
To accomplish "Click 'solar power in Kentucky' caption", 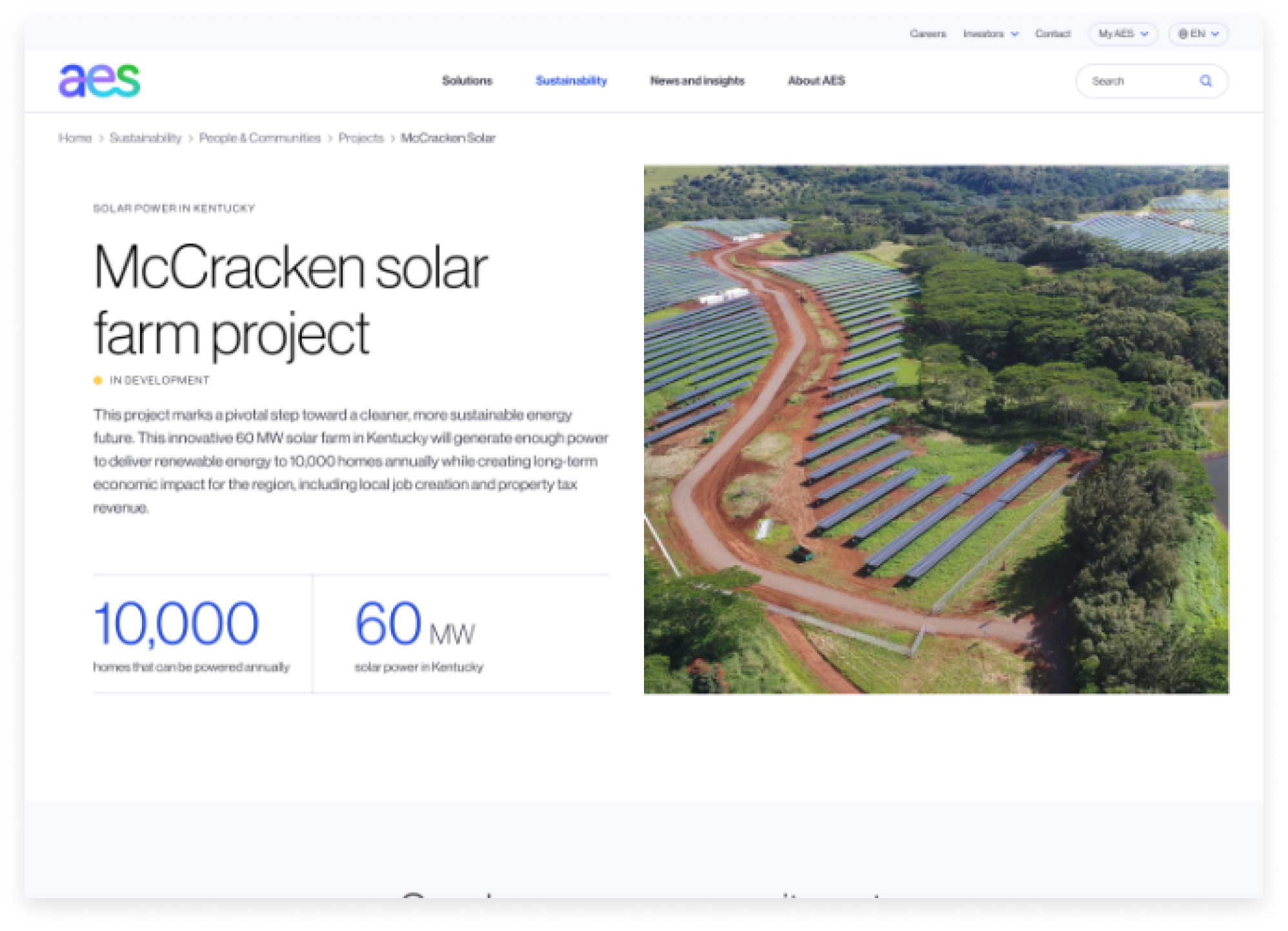I will click(x=419, y=667).
